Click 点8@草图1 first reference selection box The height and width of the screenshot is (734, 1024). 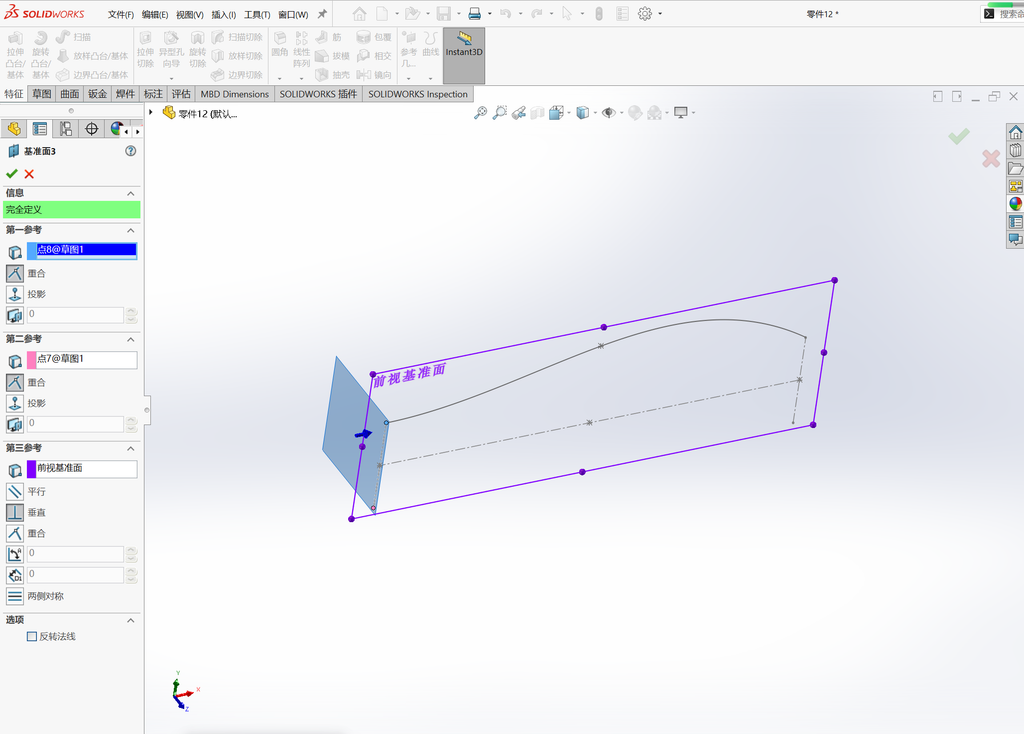pos(82,250)
